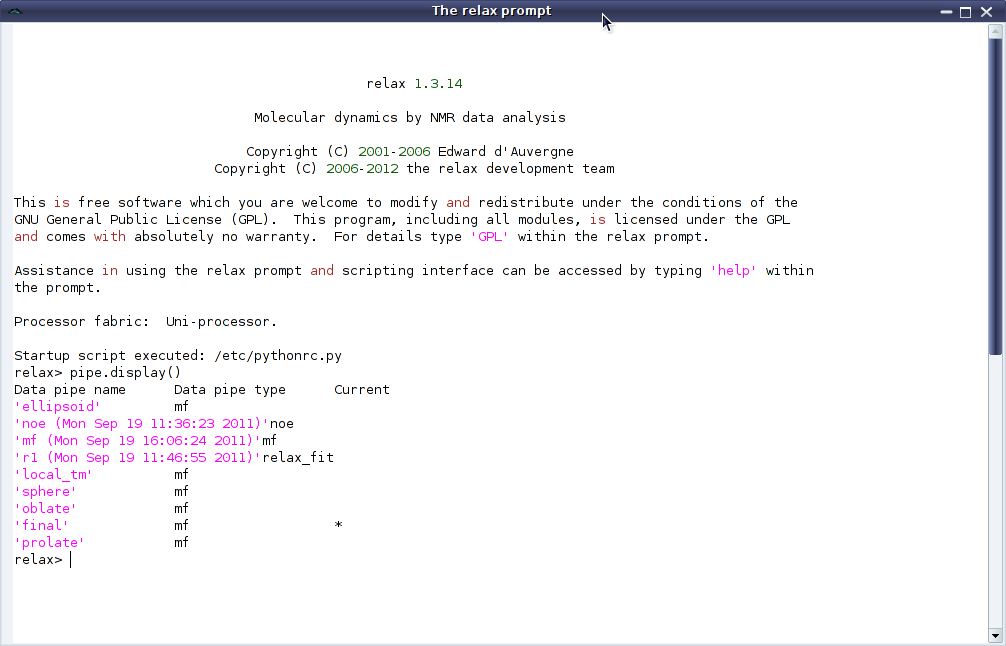Close the relax prompt window
The width and height of the screenshot is (1006, 646).
pyautogui.click(x=986, y=11)
